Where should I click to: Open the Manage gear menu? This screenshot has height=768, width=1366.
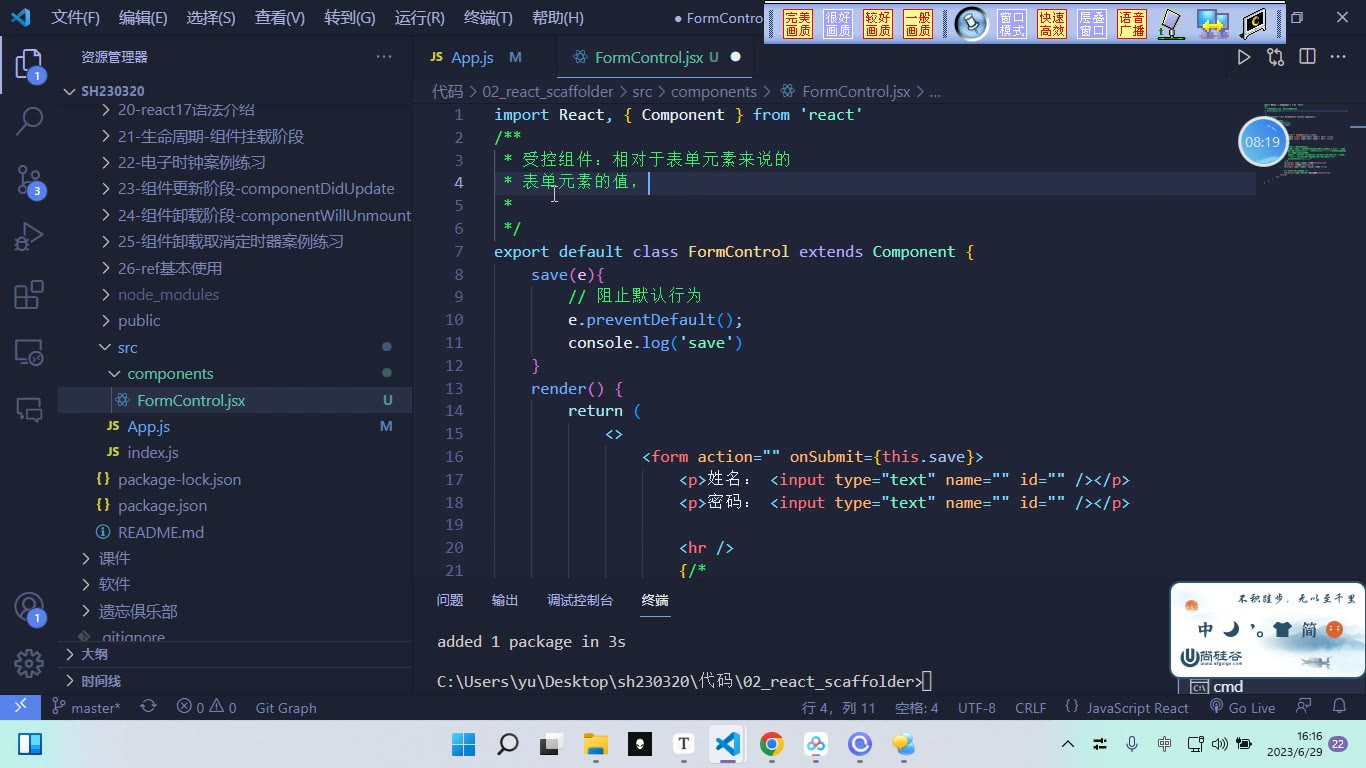29,663
